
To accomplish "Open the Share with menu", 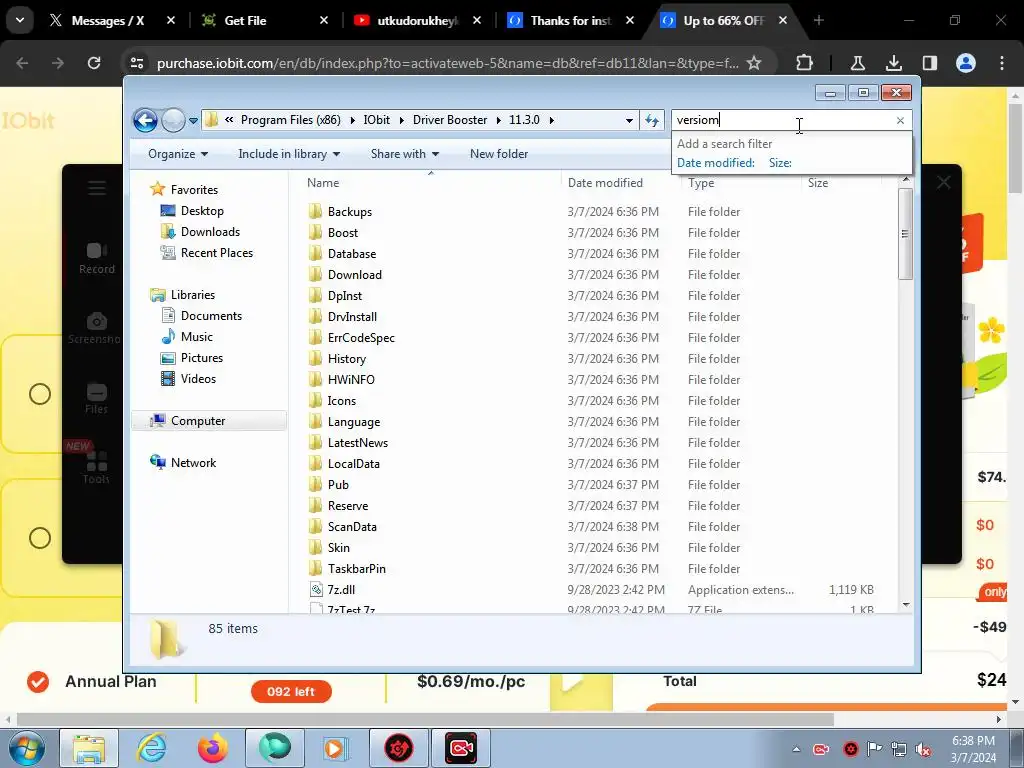I will coord(405,154).
